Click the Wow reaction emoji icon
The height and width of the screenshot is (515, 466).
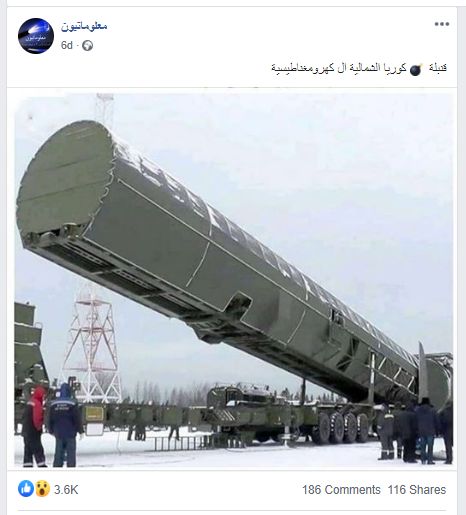[x=42, y=489]
